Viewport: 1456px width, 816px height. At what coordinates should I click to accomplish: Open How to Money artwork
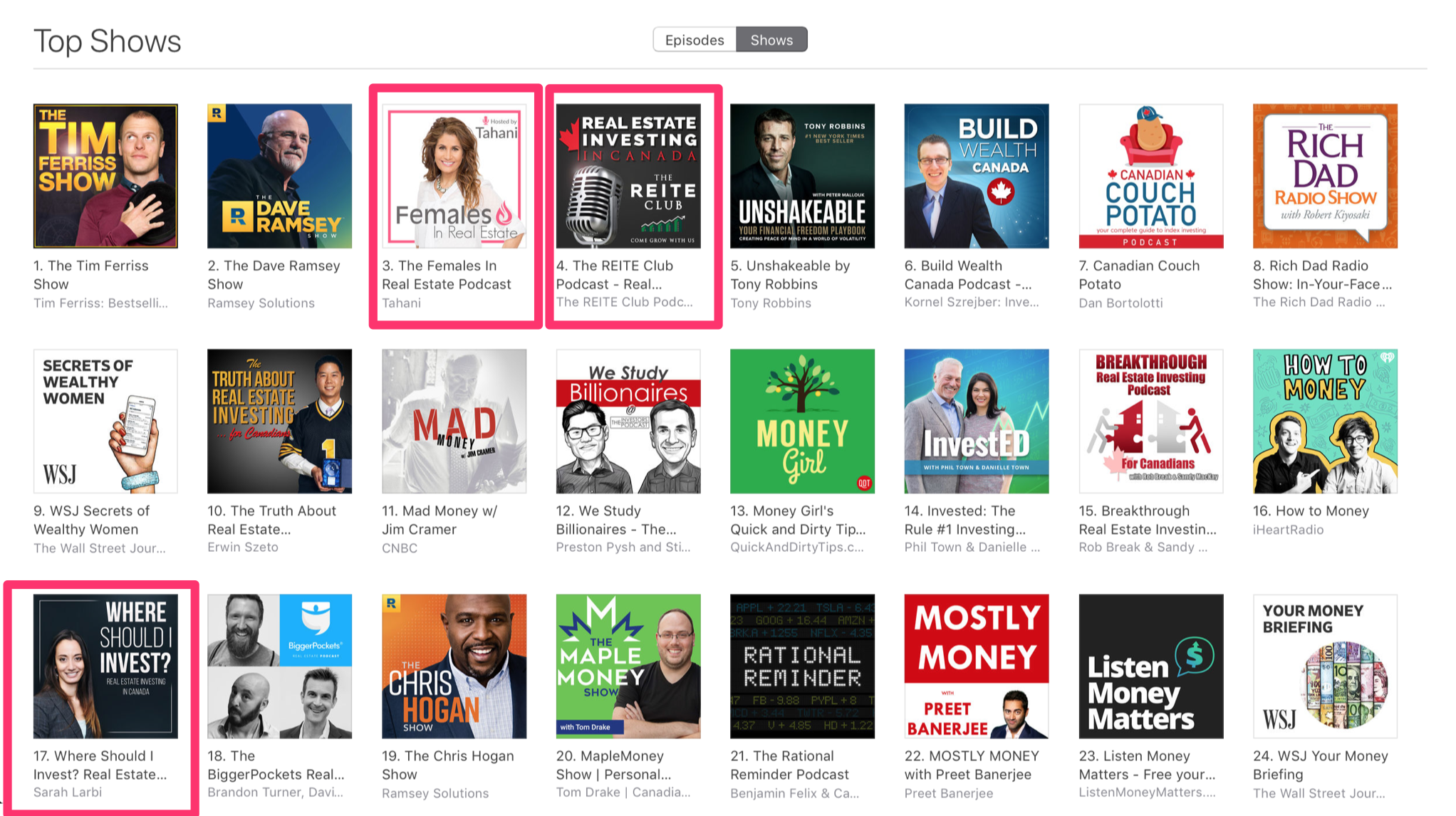1325,421
